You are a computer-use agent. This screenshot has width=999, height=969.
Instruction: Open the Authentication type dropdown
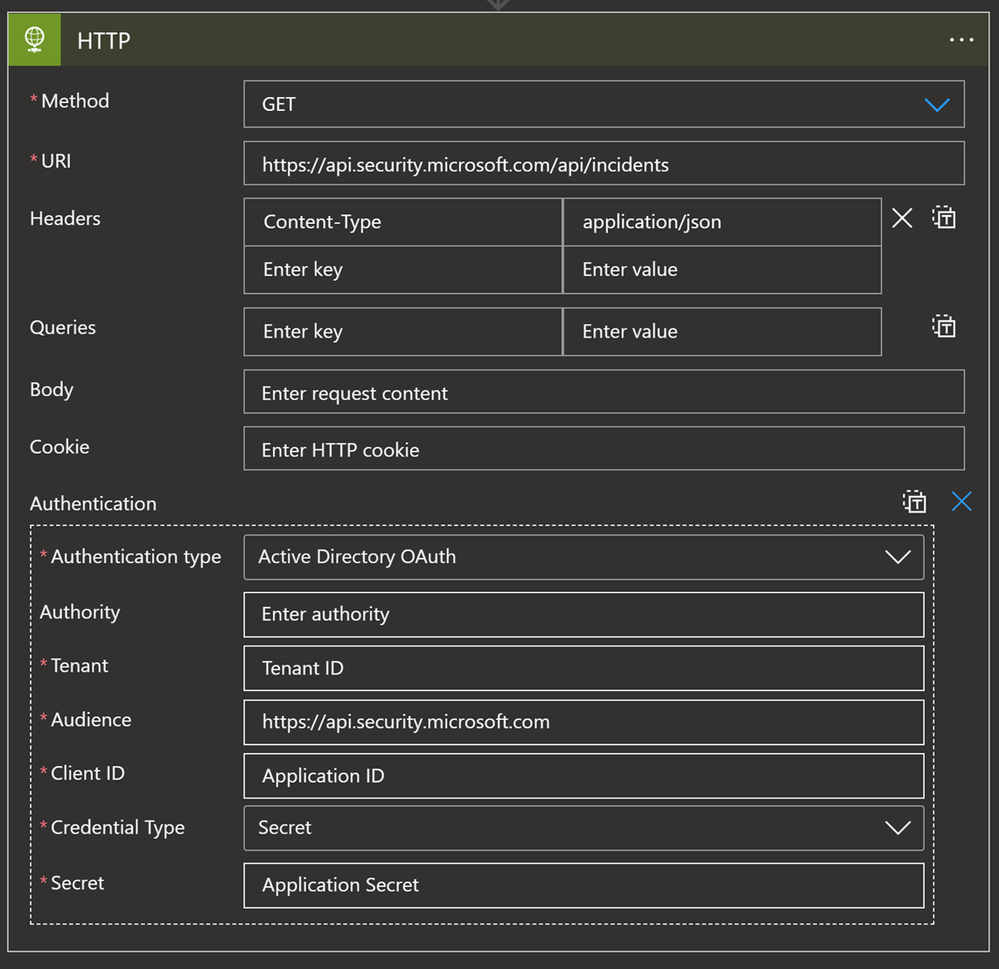pos(896,557)
